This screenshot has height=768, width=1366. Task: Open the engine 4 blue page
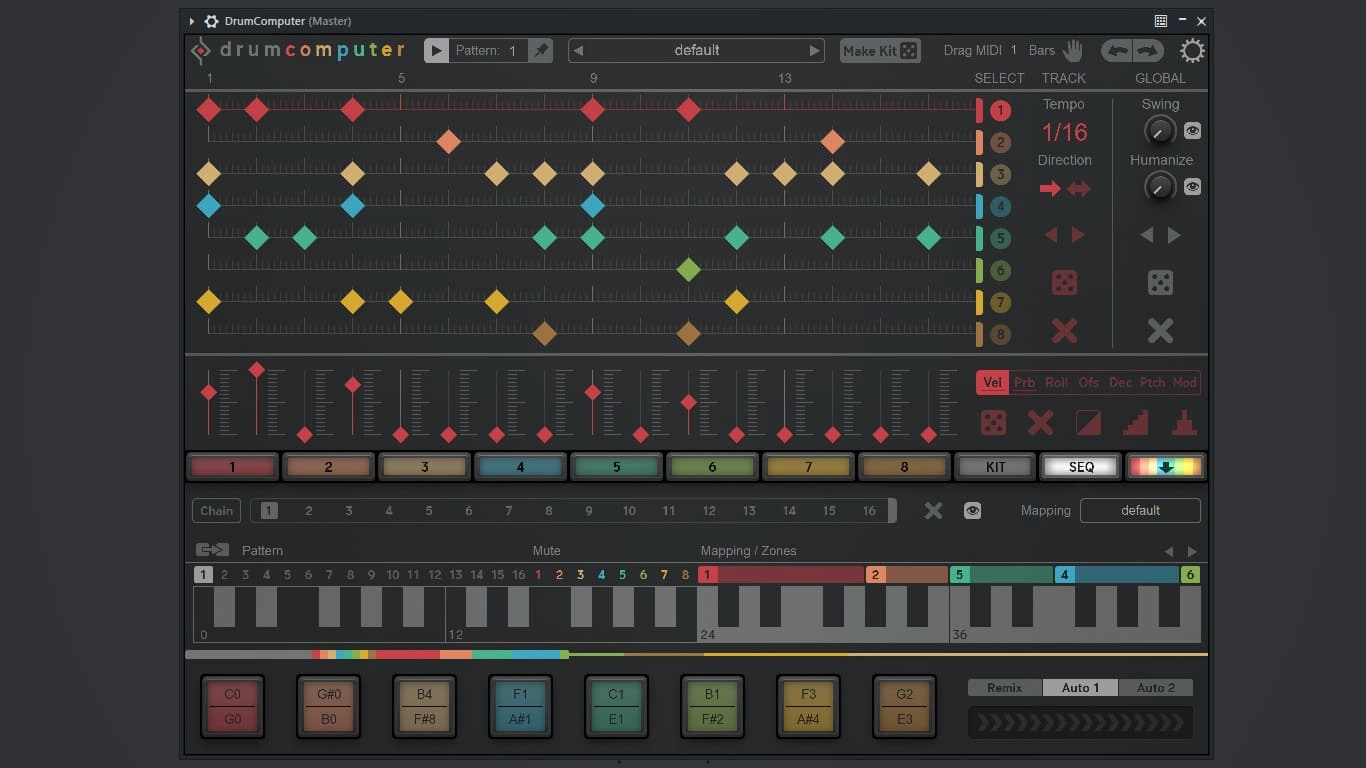520,467
